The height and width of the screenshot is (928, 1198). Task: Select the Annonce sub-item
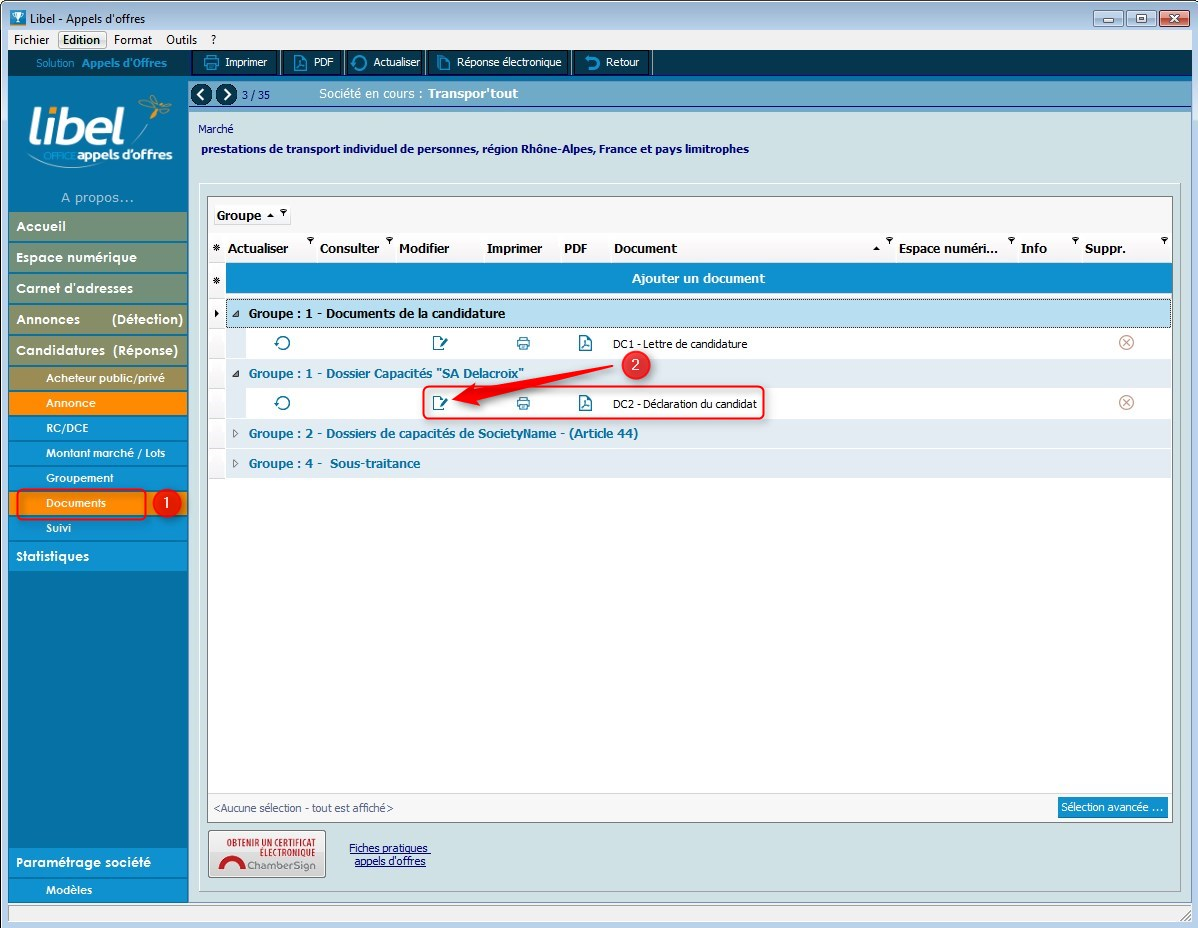[98, 403]
